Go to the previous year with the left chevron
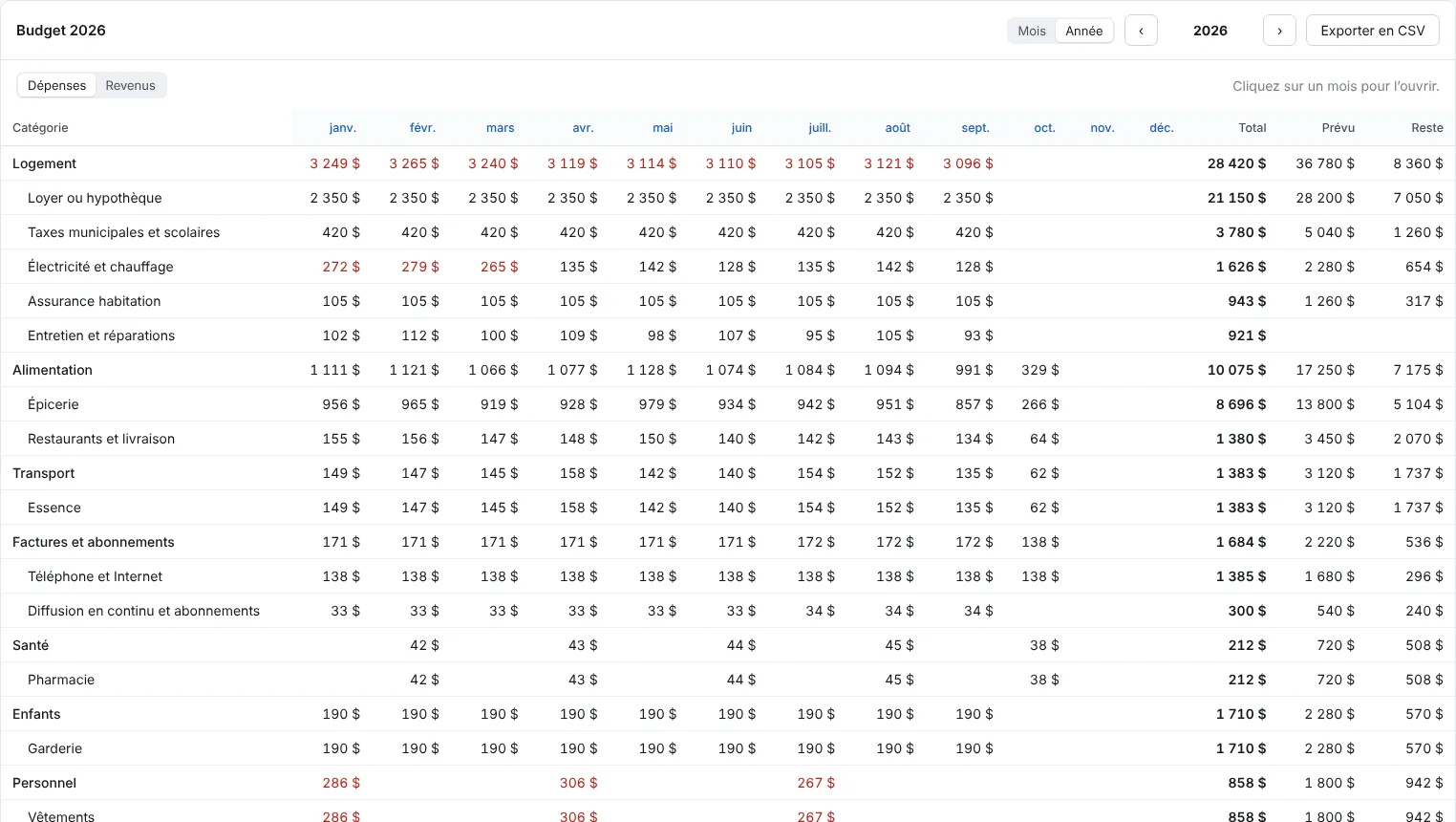The width and height of the screenshot is (1456, 822). (1141, 31)
